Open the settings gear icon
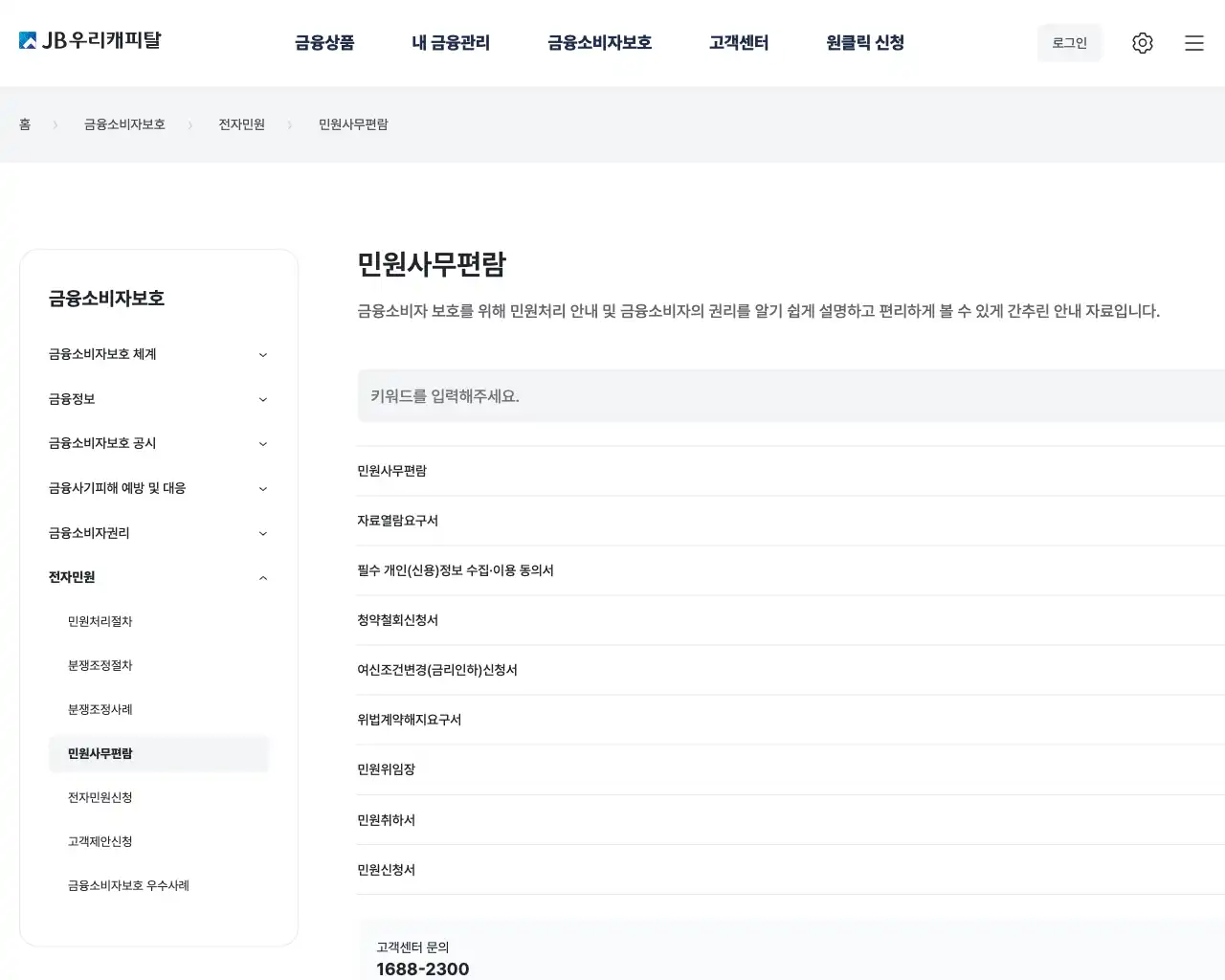This screenshot has width=1225, height=980. (1142, 43)
